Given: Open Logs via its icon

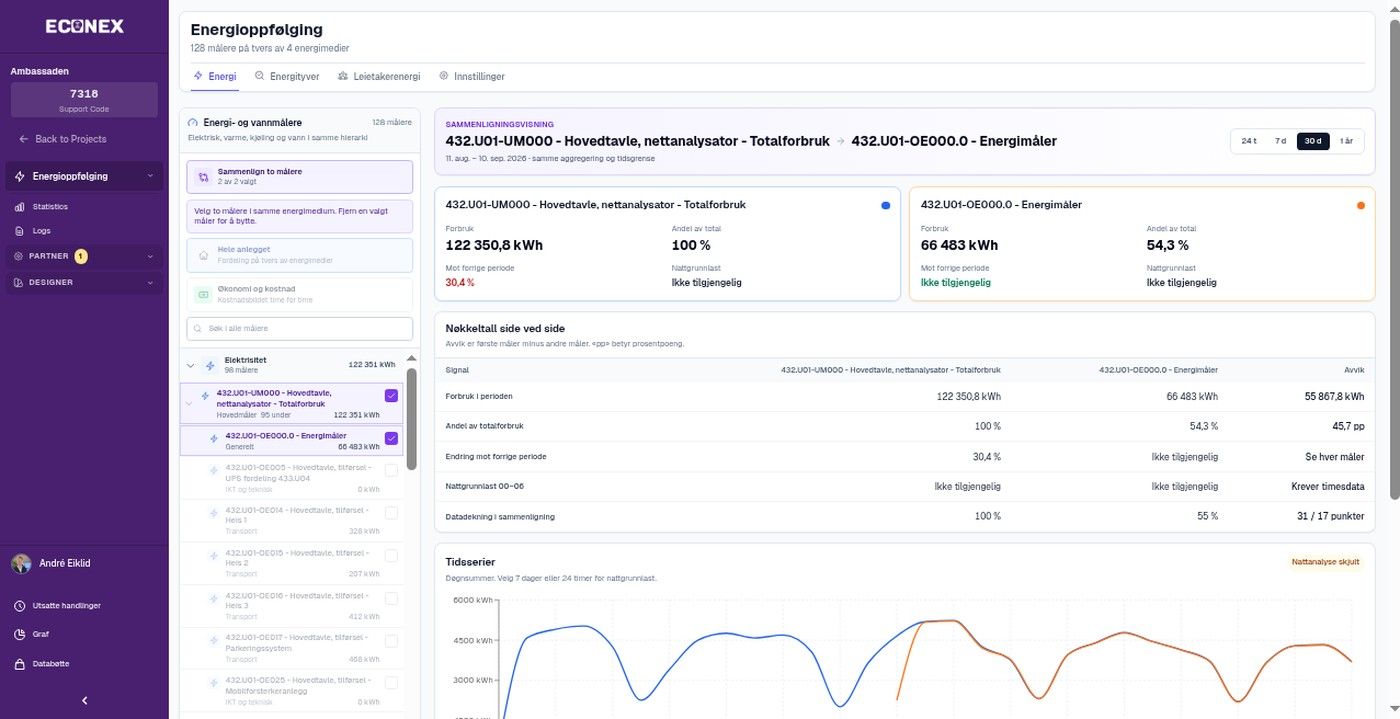Looking at the screenshot, I should pos(19,231).
